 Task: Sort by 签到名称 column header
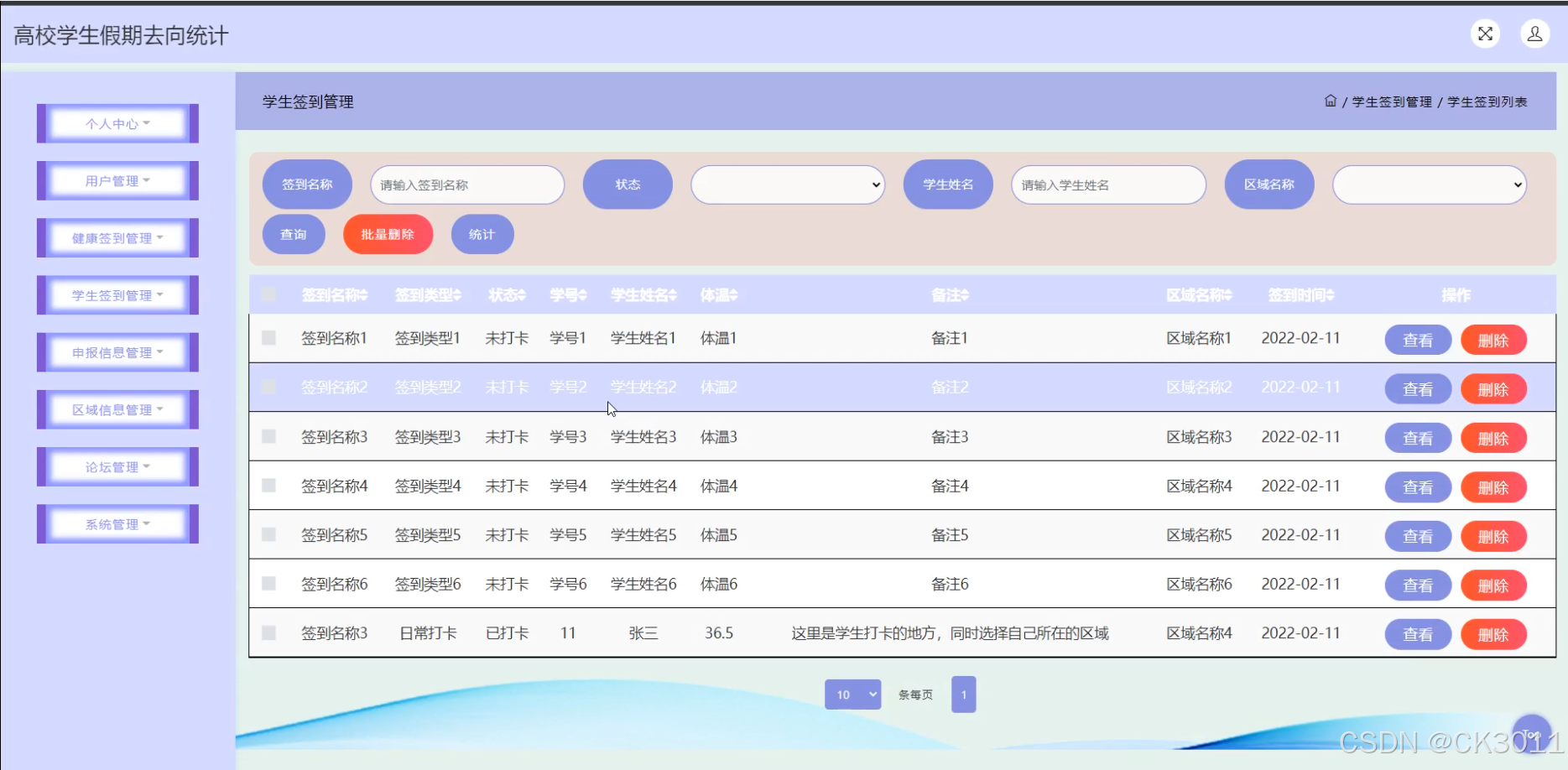click(x=335, y=295)
